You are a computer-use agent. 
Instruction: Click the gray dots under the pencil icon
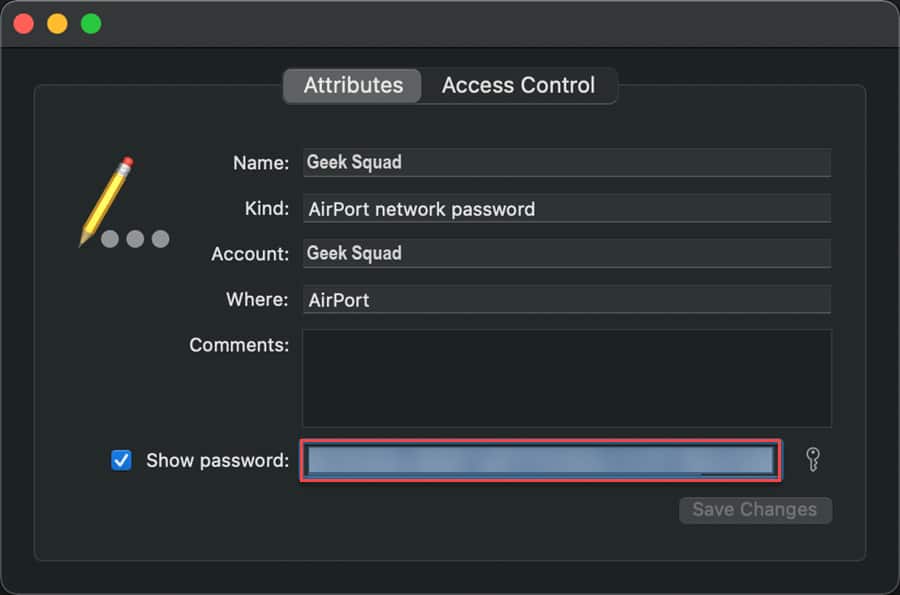coord(134,239)
